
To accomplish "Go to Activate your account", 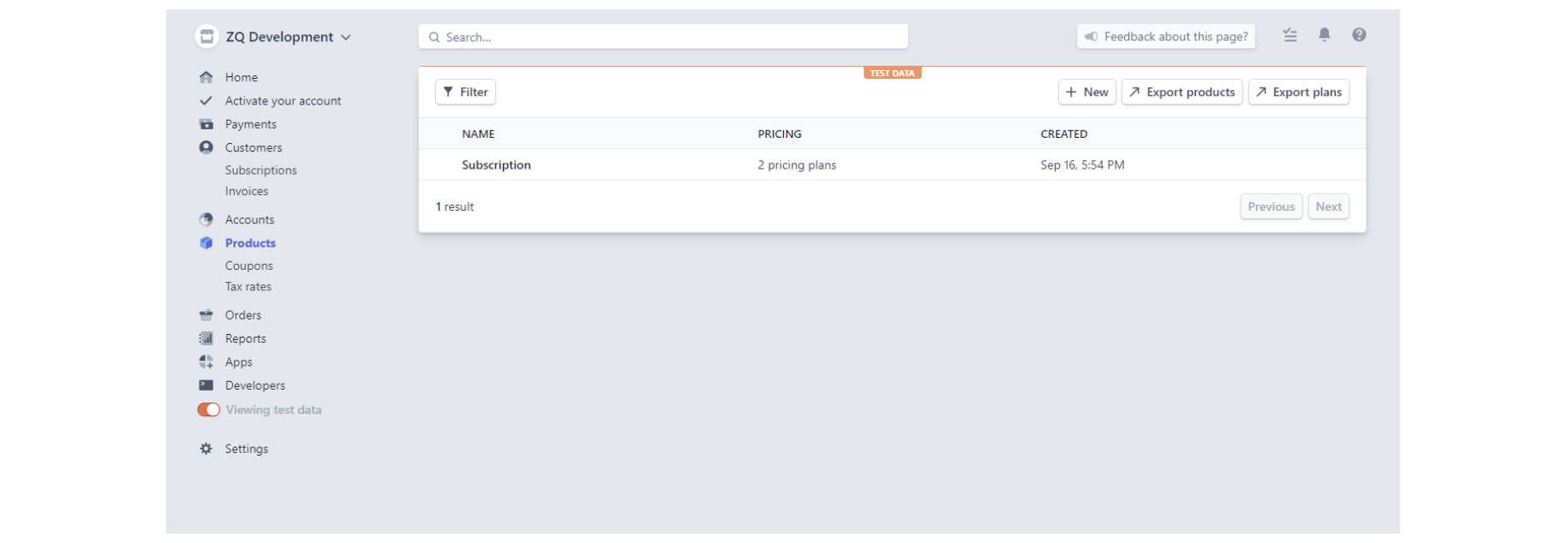I will tap(283, 101).
